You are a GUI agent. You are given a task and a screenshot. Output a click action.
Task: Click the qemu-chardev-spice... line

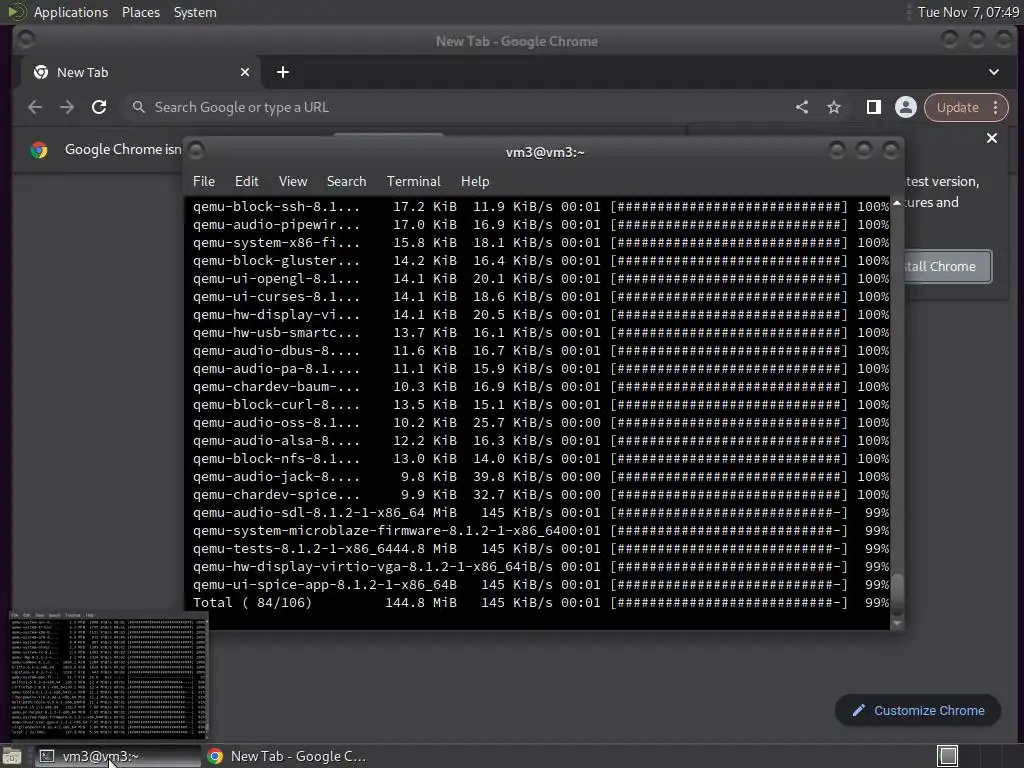click(x=541, y=495)
